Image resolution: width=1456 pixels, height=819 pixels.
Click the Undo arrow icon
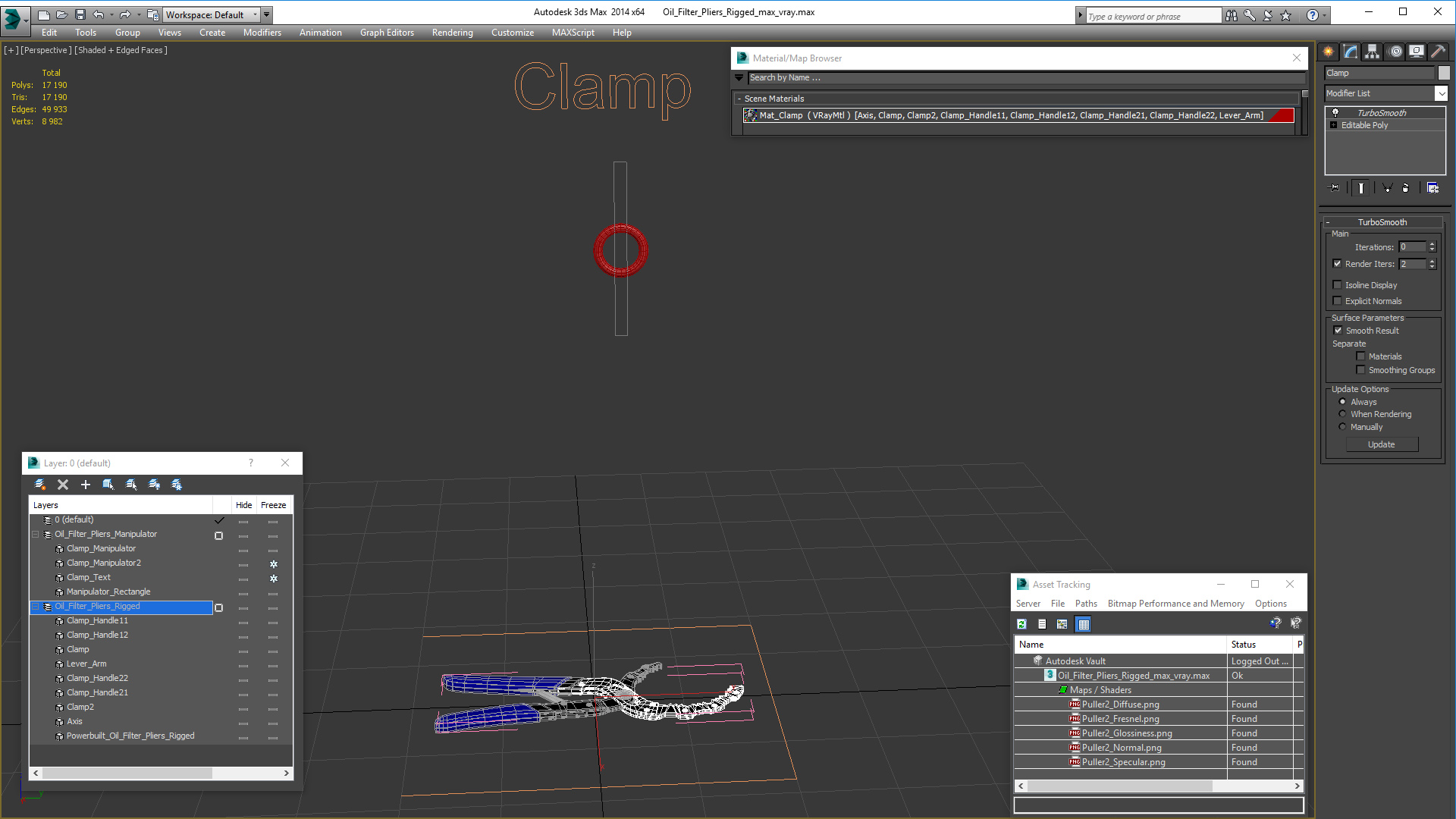click(x=98, y=14)
